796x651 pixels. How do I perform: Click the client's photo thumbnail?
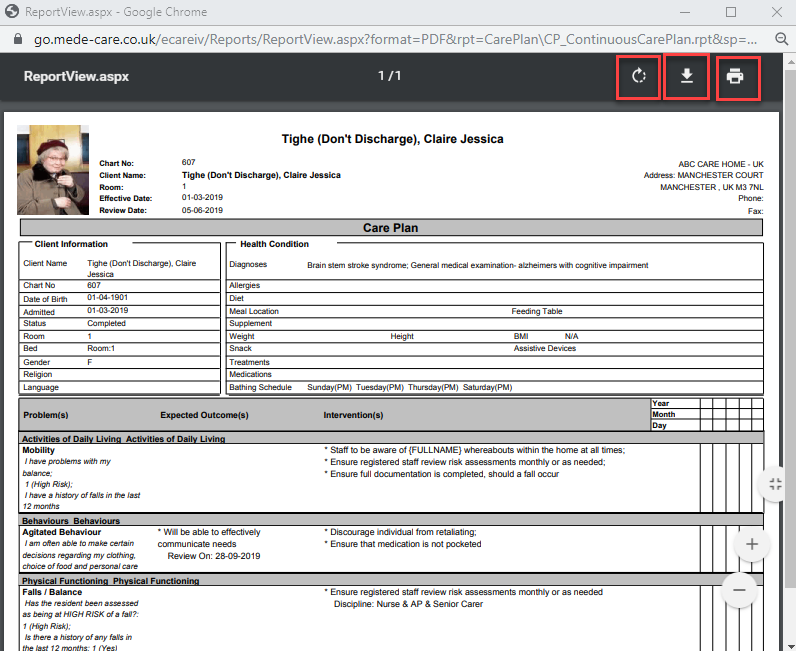[x=53, y=169]
